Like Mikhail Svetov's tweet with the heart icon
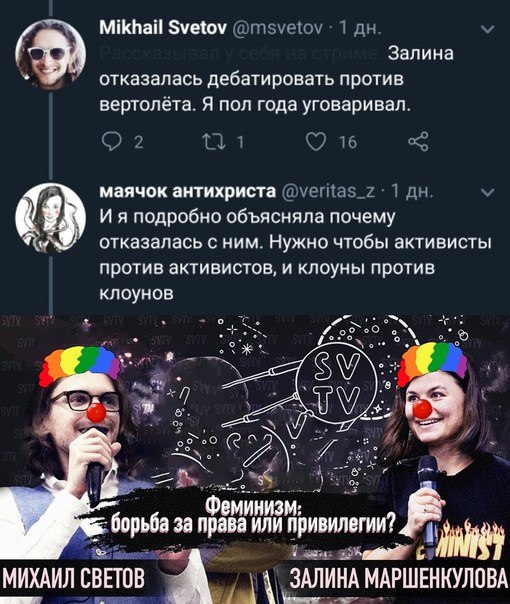The width and height of the screenshot is (510, 604). [x=316, y=142]
